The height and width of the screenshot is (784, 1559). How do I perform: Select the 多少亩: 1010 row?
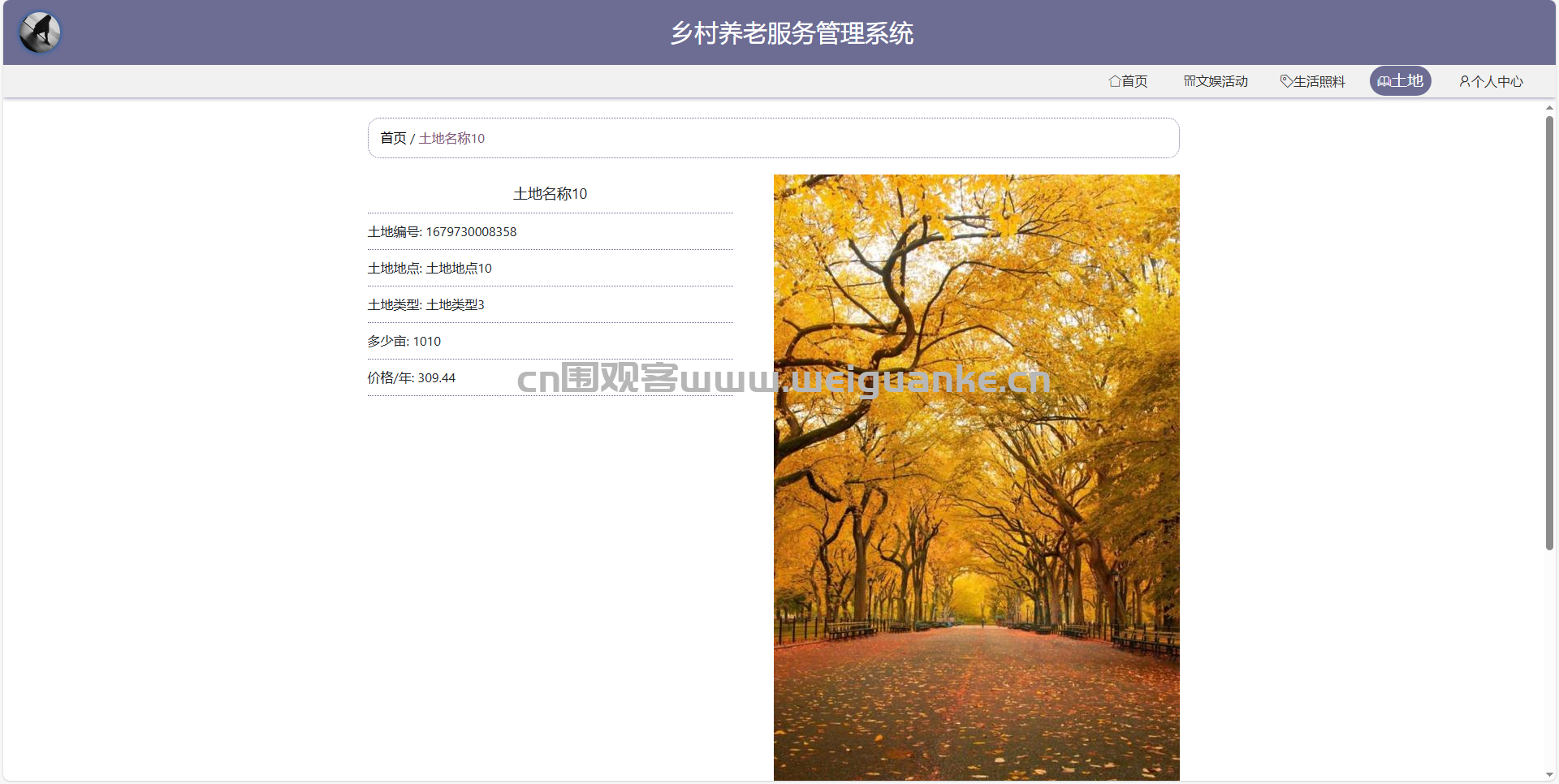[550, 342]
